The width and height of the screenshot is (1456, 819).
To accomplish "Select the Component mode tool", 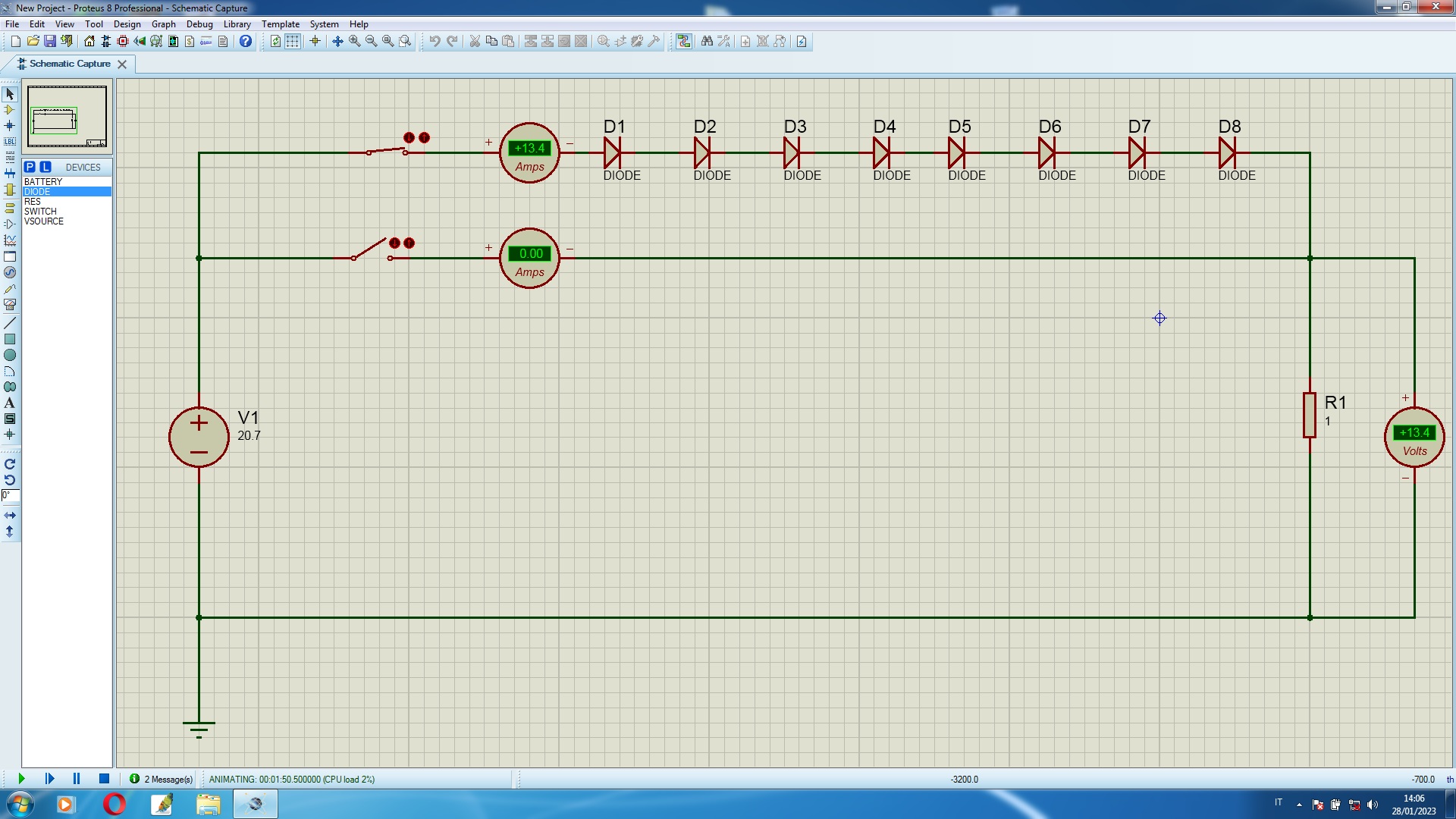I will point(10,110).
